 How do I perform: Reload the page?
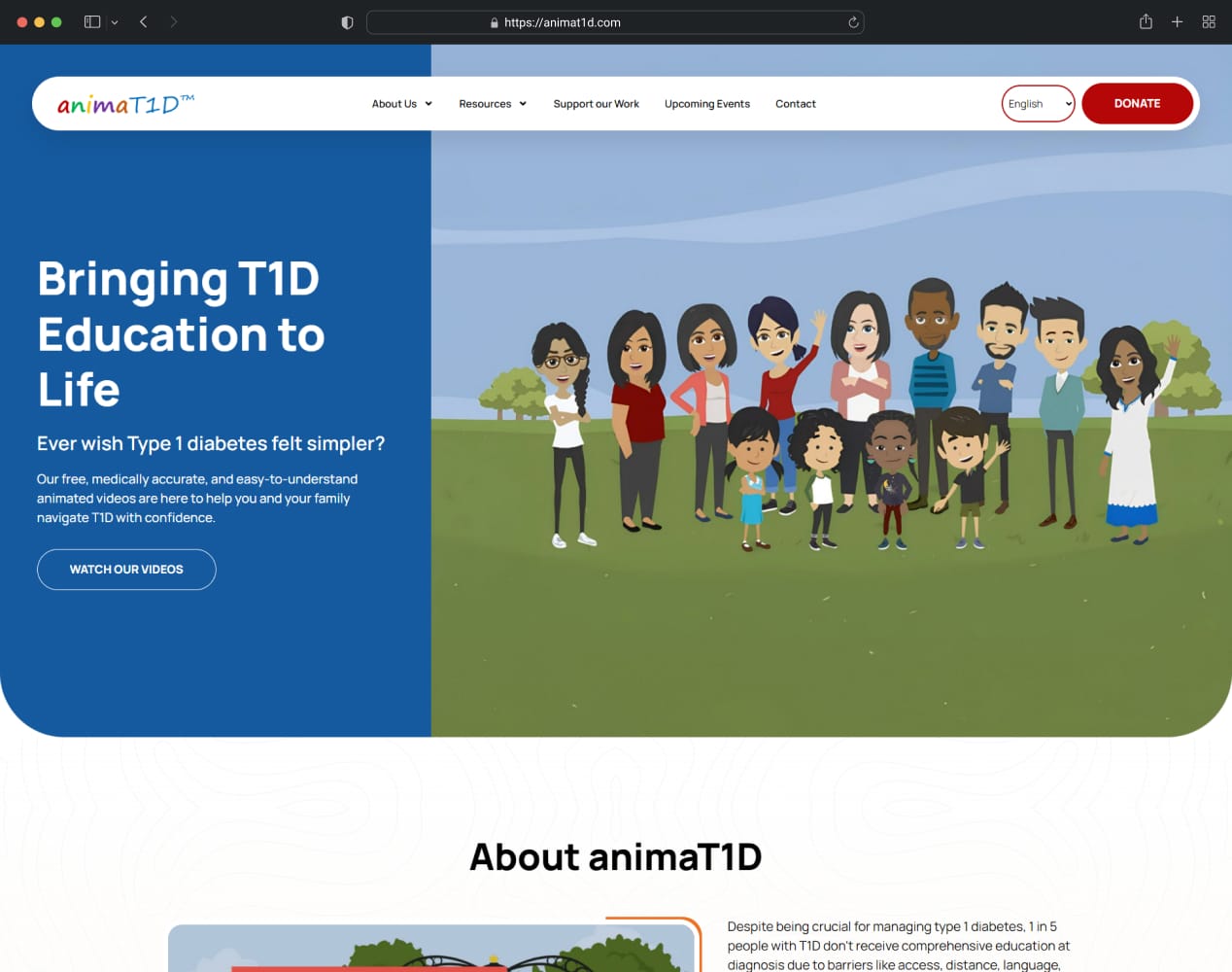[853, 22]
